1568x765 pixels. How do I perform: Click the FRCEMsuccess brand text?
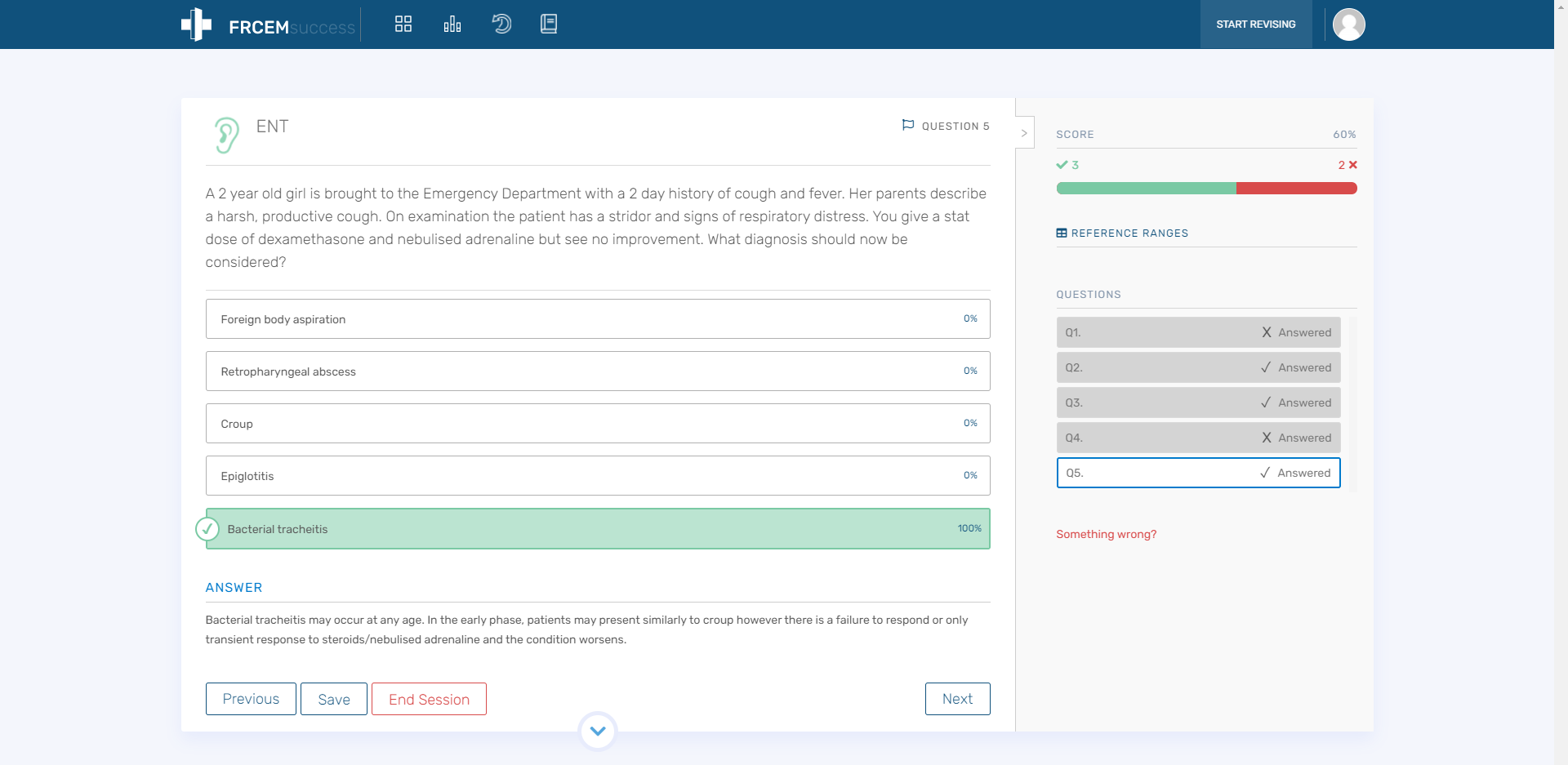coord(292,27)
